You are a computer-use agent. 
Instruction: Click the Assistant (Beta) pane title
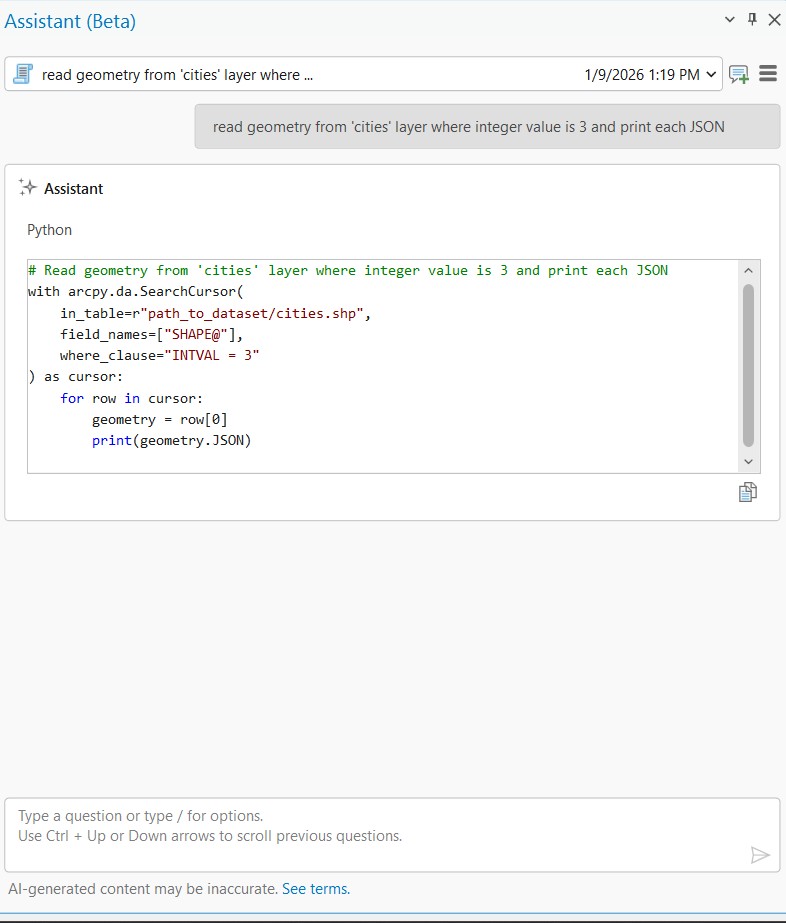[70, 21]
